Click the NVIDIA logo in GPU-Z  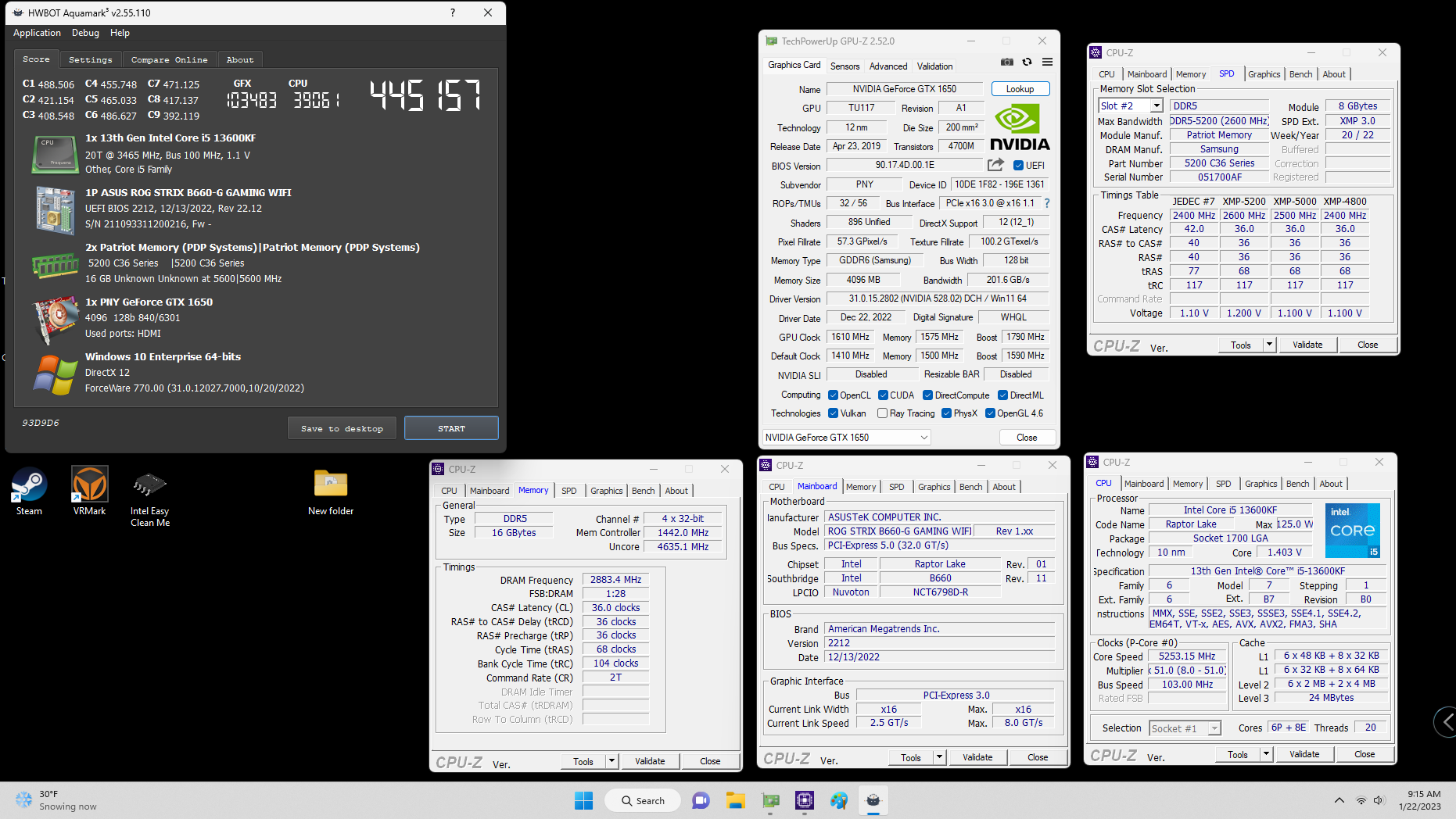pyautogui.click(x=1020, y=127)
